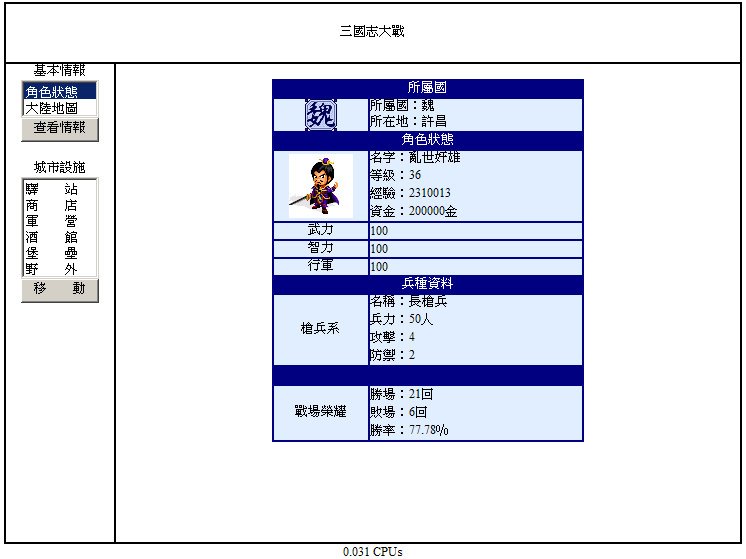Click the 移動 button
Image resolution: width=746 pixels, height=559 pixels.
click(60, 290)
